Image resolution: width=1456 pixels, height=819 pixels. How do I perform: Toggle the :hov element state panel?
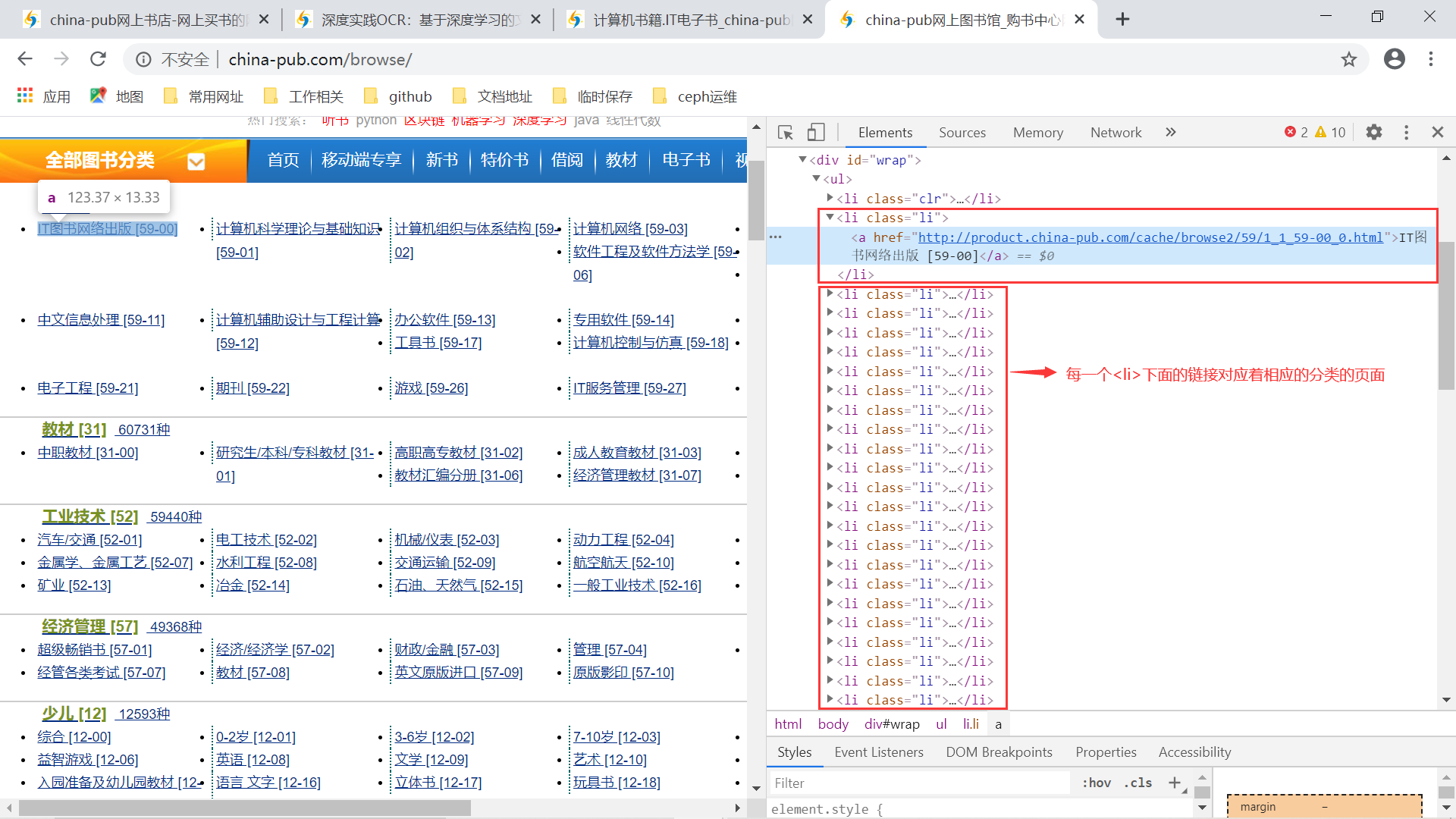tap(1096, 783)
